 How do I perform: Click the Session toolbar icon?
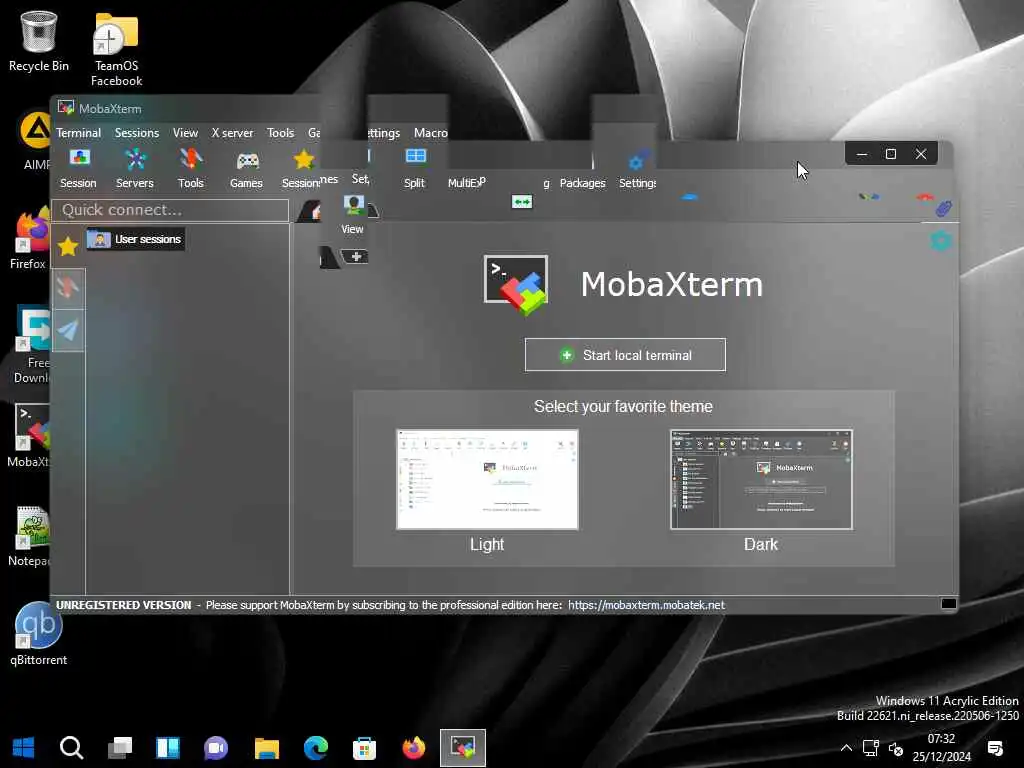click(x=78, y=168)
